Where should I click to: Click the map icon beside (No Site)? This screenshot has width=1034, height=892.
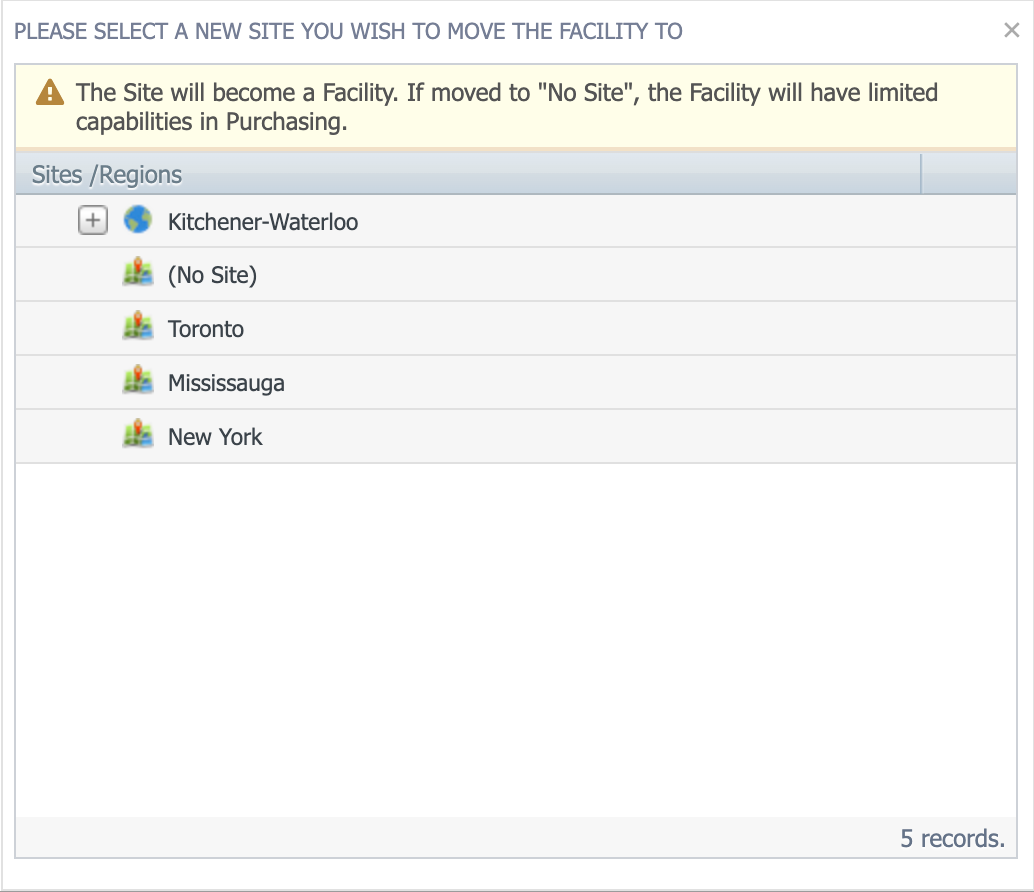coord(137,274)
